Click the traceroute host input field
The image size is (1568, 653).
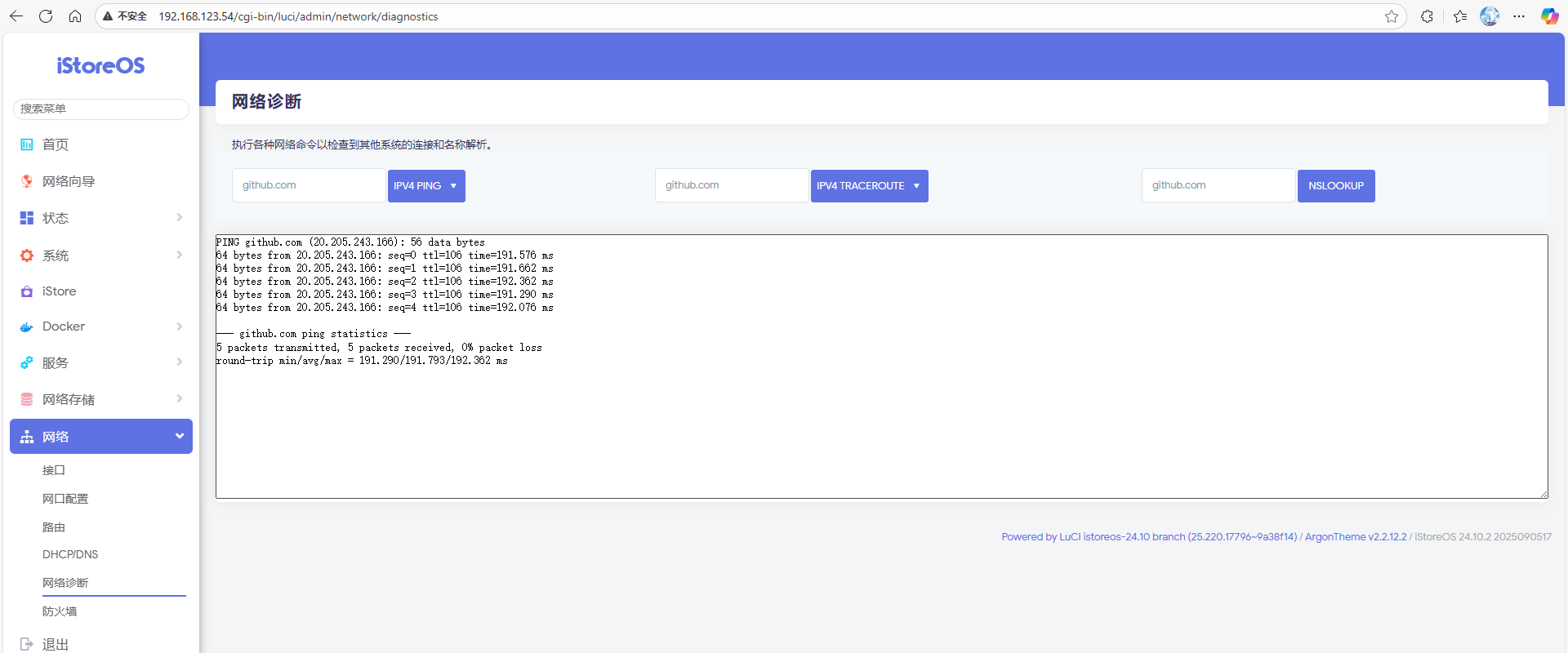(732, 185)
